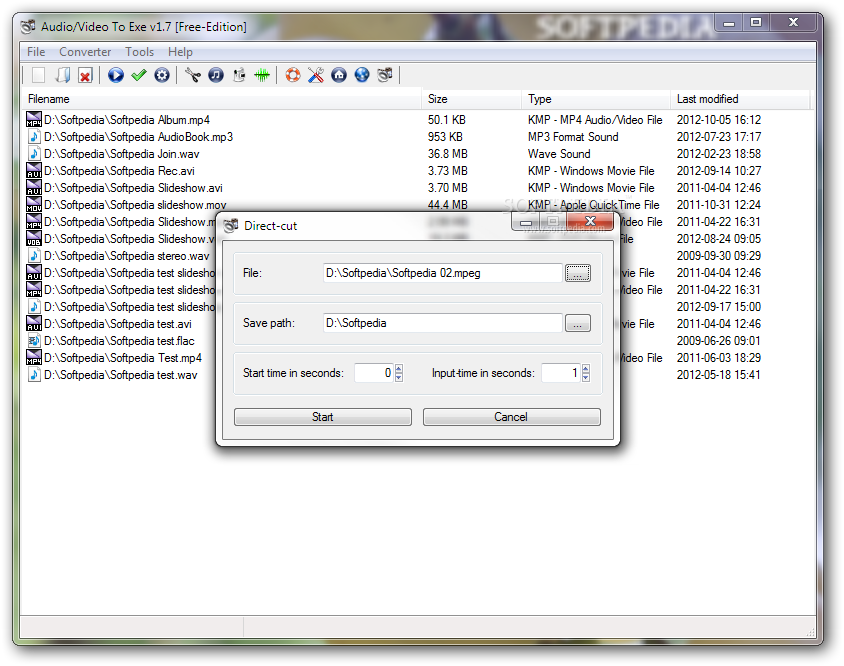Decrease Input-time in seconds
The height and width of the screenshot is (666, 844).
(586, 377)
